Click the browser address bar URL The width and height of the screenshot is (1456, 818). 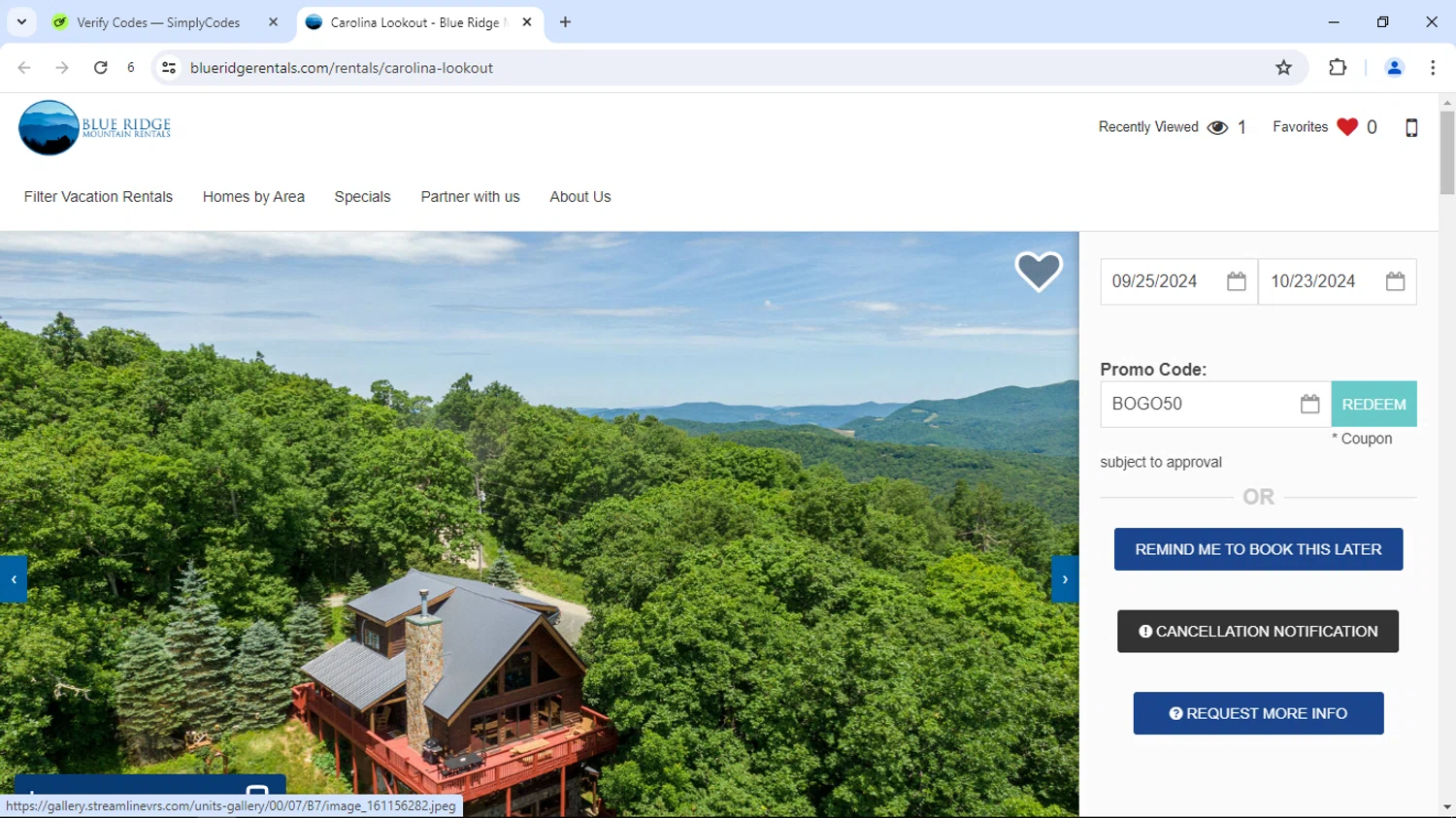click(x=342, y=68)
